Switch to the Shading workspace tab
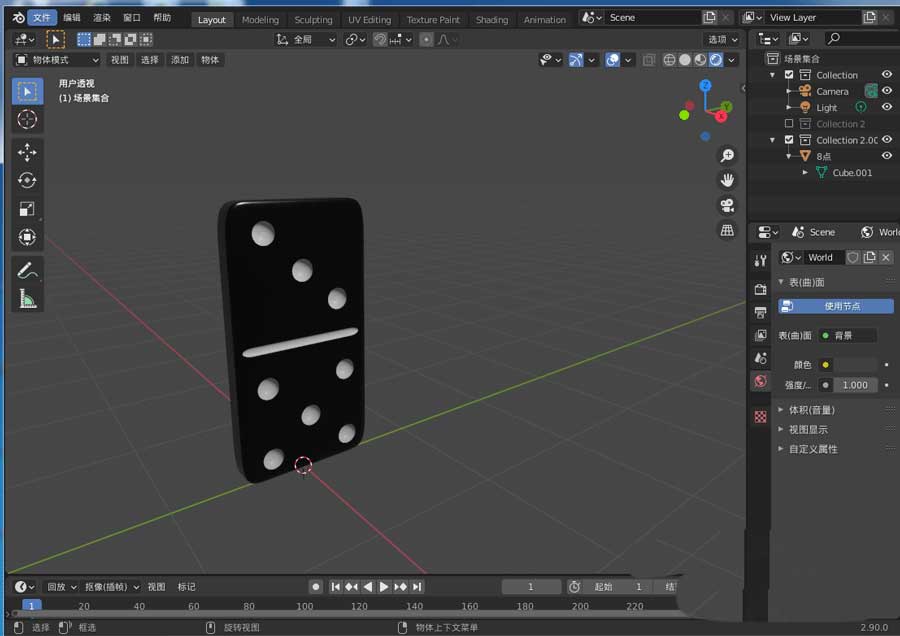The height and width of the screenshot is (636, 900). tap(492, 20)
